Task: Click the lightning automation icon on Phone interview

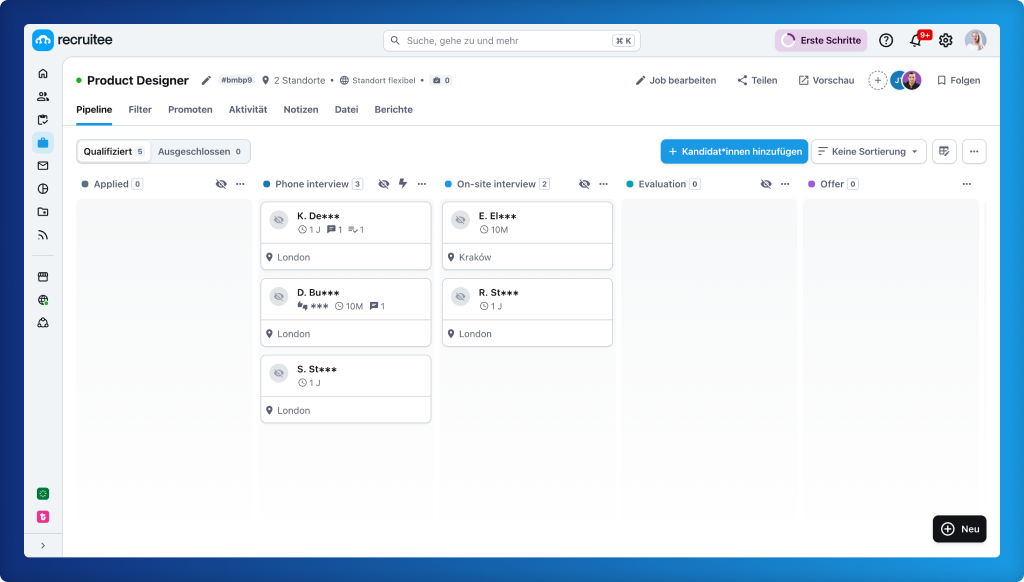Action: (402, 184)
